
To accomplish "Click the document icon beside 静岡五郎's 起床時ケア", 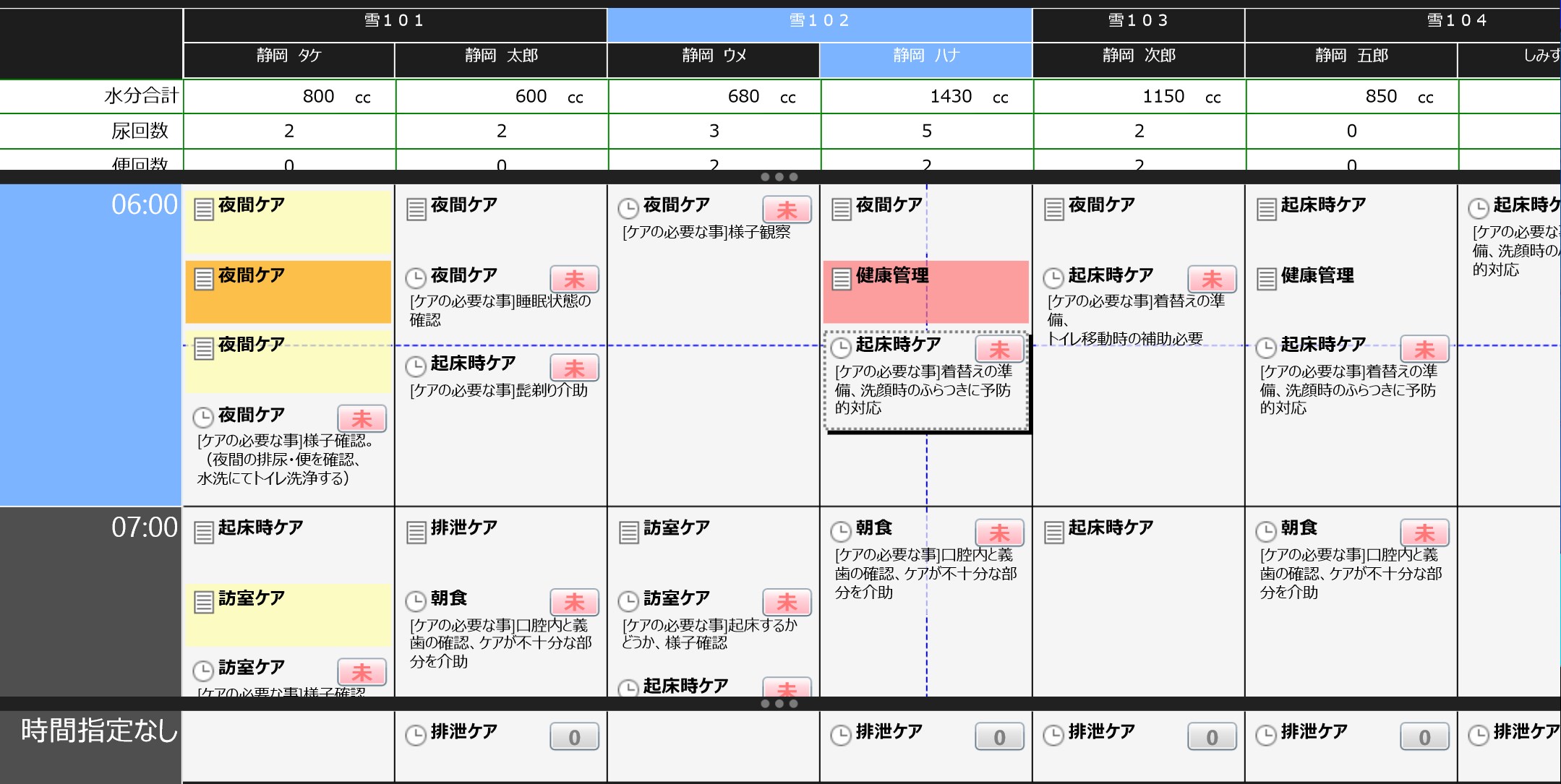I will click(x=1266, y=208).
